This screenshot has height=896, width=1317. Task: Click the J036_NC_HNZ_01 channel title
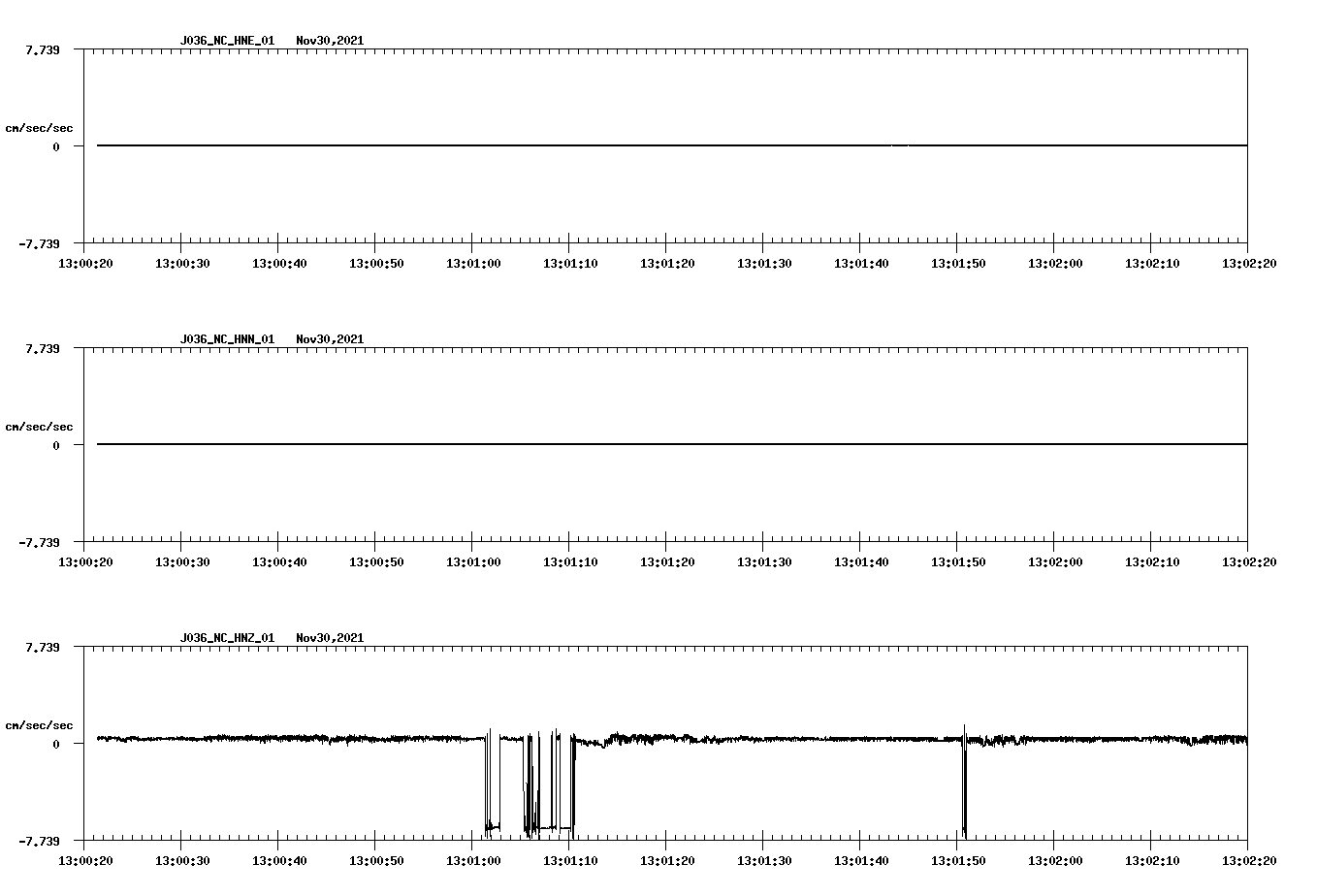[x=227, y=638]
